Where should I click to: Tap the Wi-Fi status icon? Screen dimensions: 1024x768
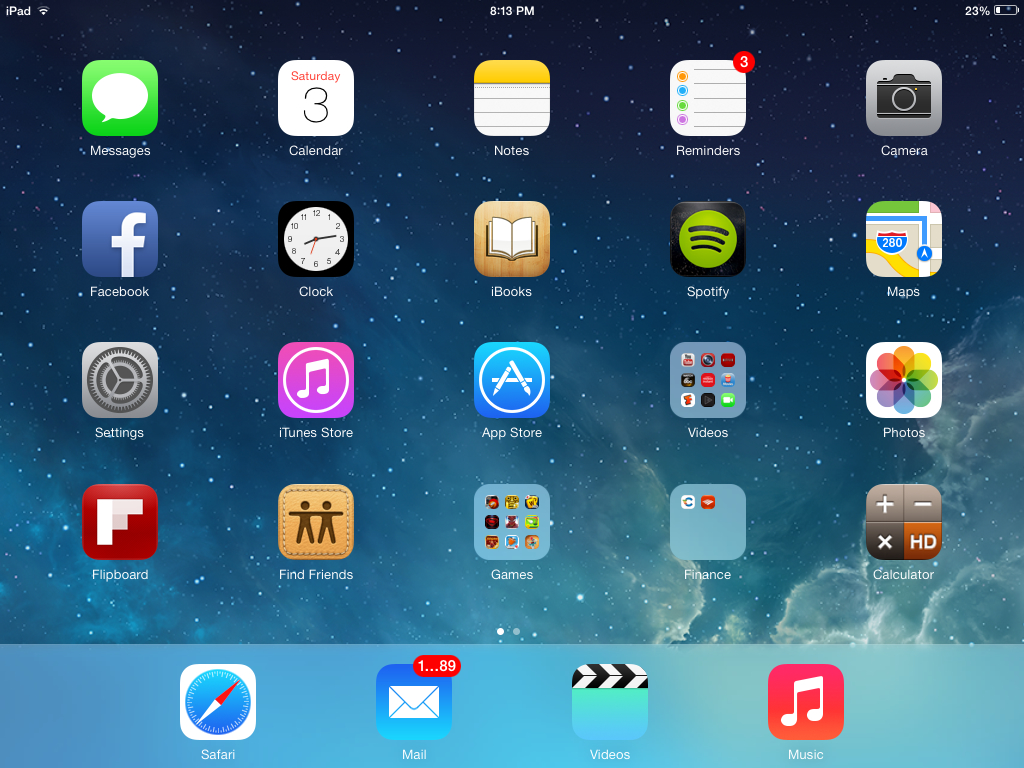tap(44, 10)
